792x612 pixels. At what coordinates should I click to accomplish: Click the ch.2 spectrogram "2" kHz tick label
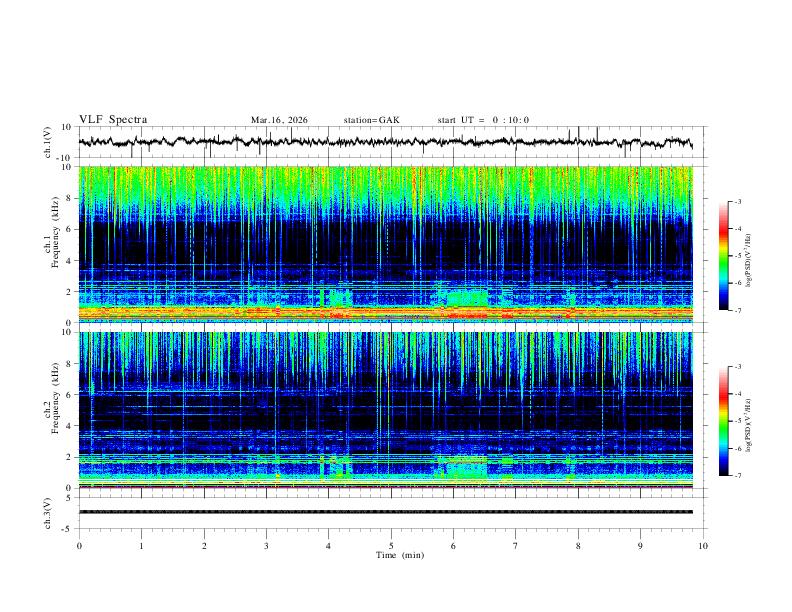tap(69, 457)
